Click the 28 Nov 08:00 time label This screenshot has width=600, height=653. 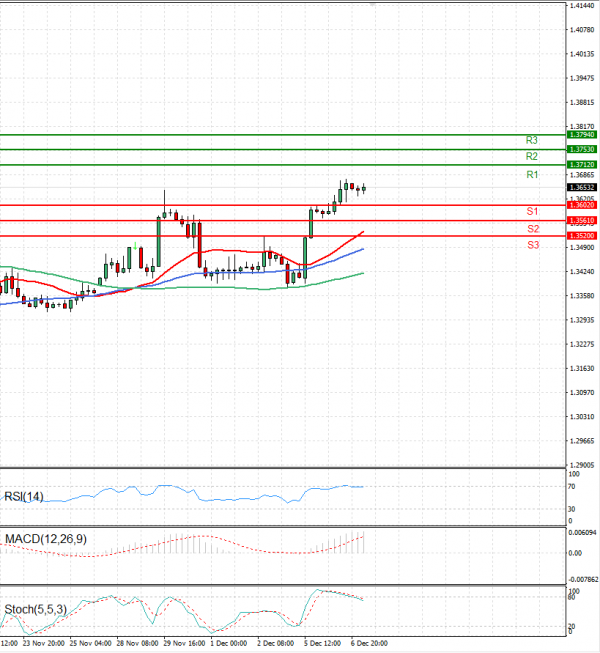(137, 643)
